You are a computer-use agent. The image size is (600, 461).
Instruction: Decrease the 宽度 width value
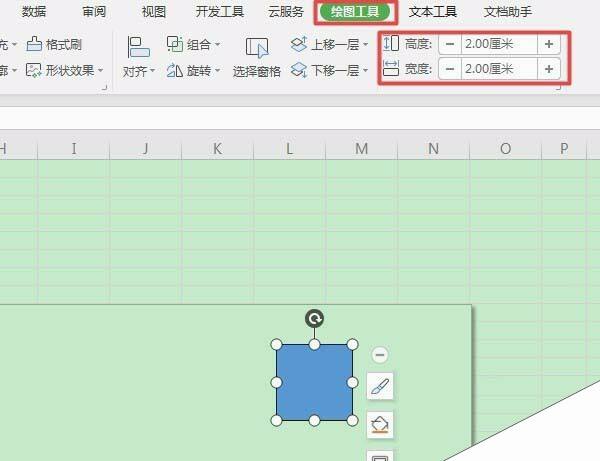coord(450,69)
